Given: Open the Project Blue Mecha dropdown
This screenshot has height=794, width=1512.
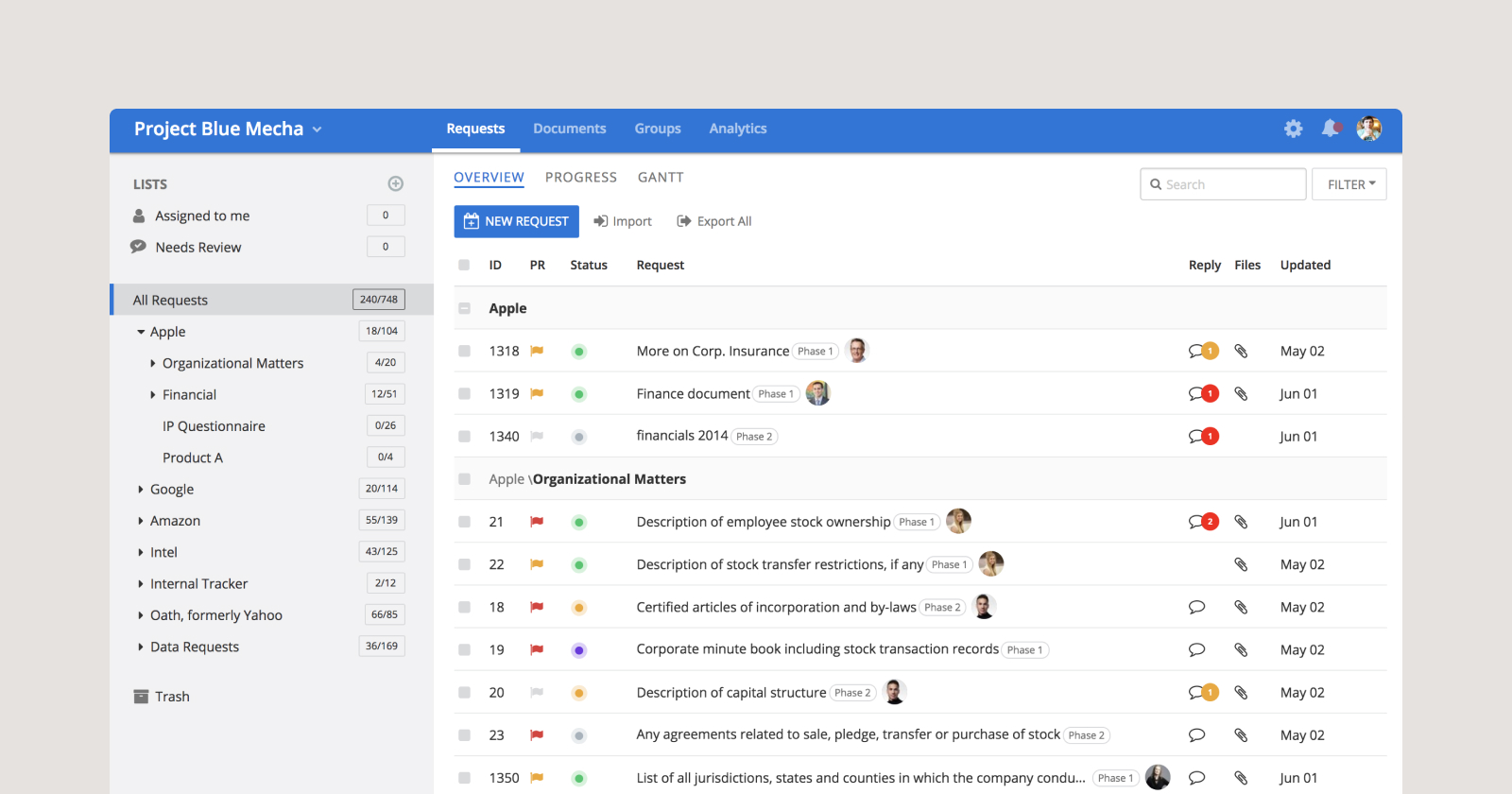Looking at the screenshot, I should [228, 129].
